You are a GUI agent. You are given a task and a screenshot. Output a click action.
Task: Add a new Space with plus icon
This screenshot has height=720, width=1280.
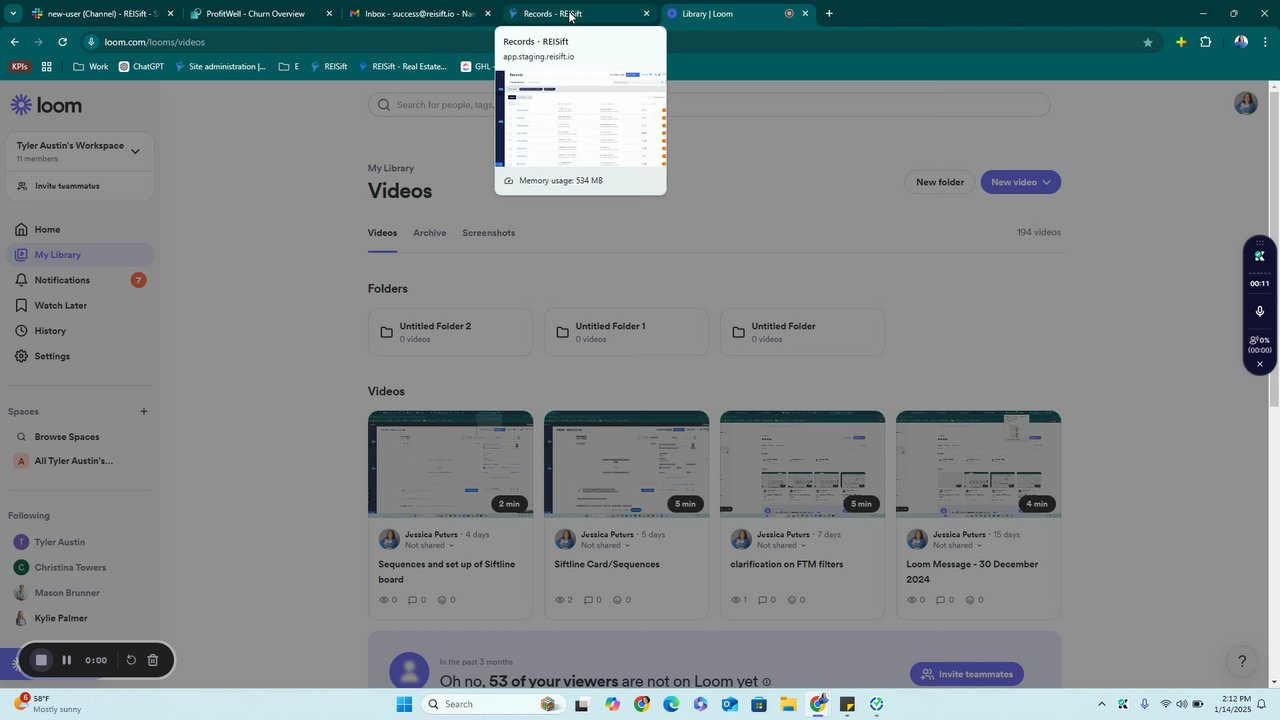pos(143,411)
